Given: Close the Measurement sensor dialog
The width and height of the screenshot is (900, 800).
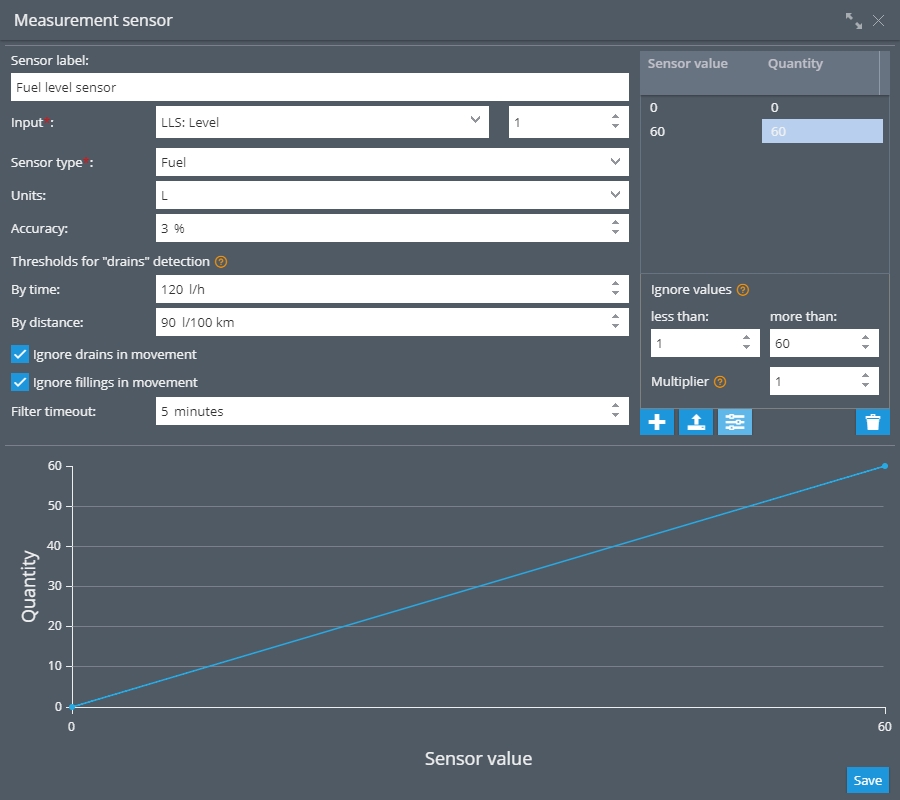Looking at the screenshot, I should [x=879, y=21].
